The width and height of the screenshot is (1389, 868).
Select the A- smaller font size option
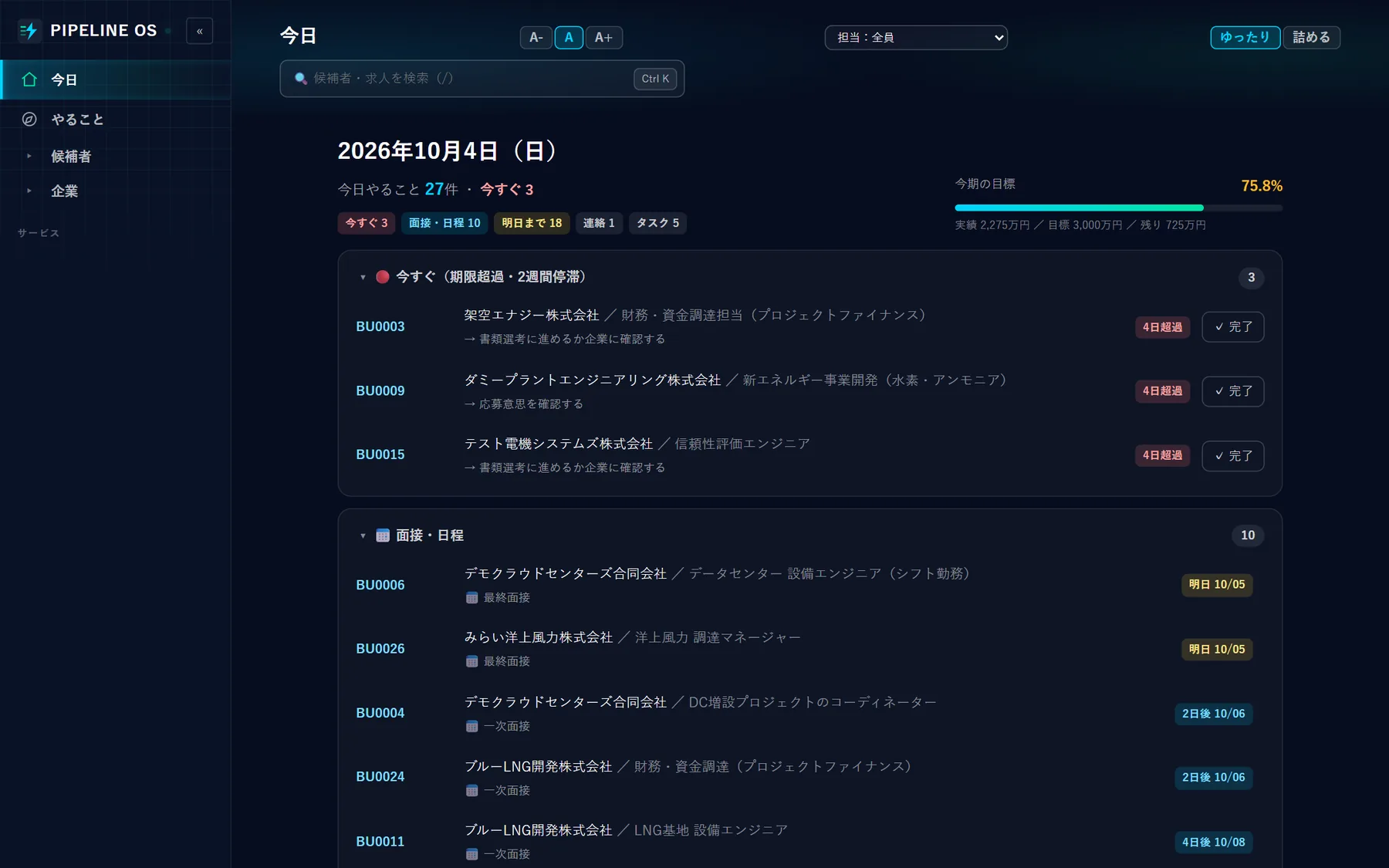(x=536, y=37)
